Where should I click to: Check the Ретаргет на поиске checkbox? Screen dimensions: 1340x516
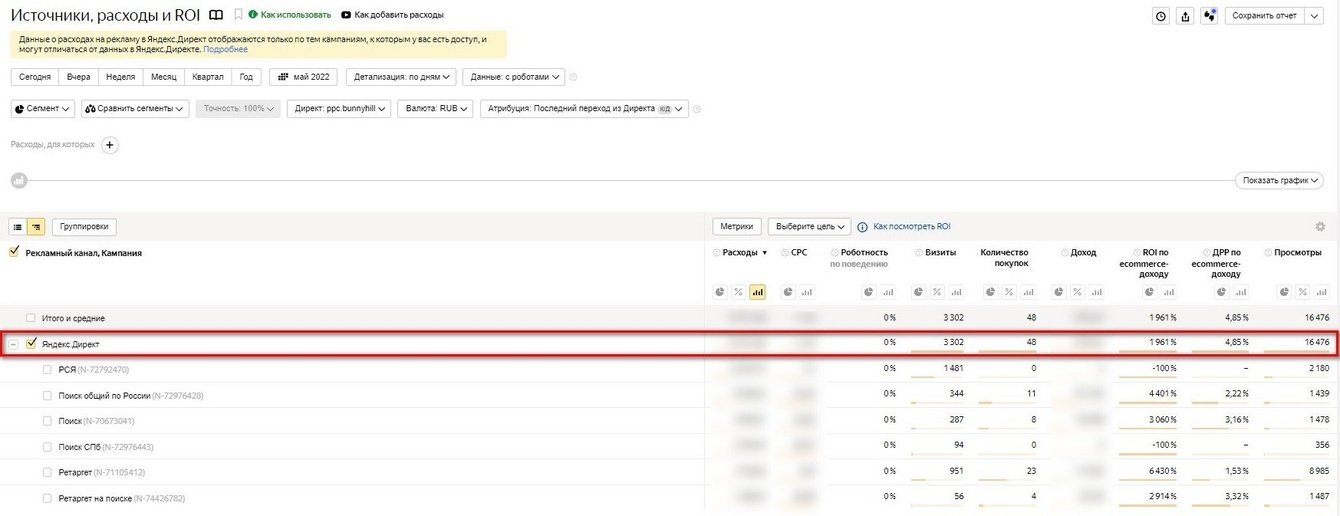point(47,498)
